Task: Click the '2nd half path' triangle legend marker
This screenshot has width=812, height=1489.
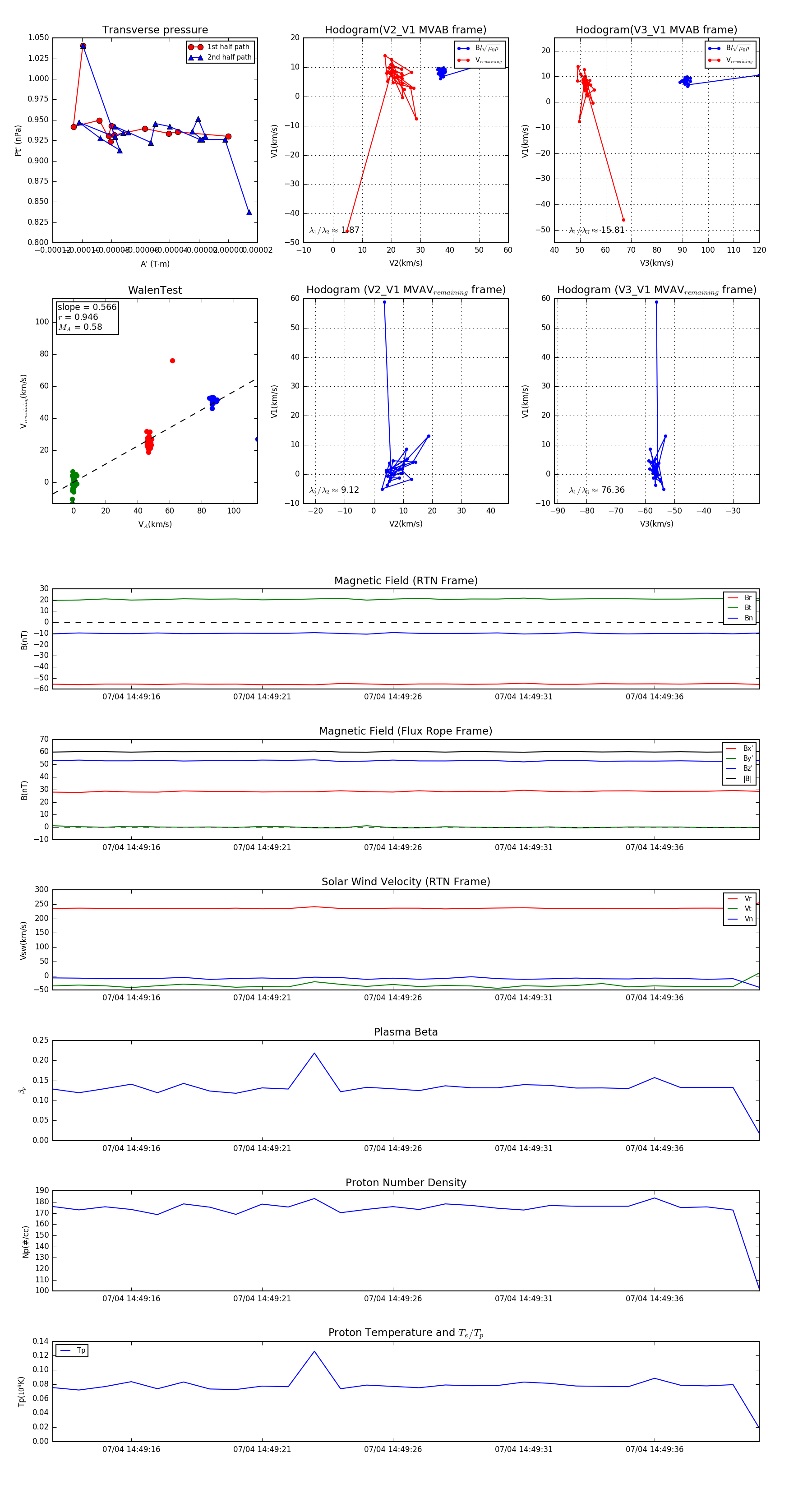Action: [x=195, y=57]
